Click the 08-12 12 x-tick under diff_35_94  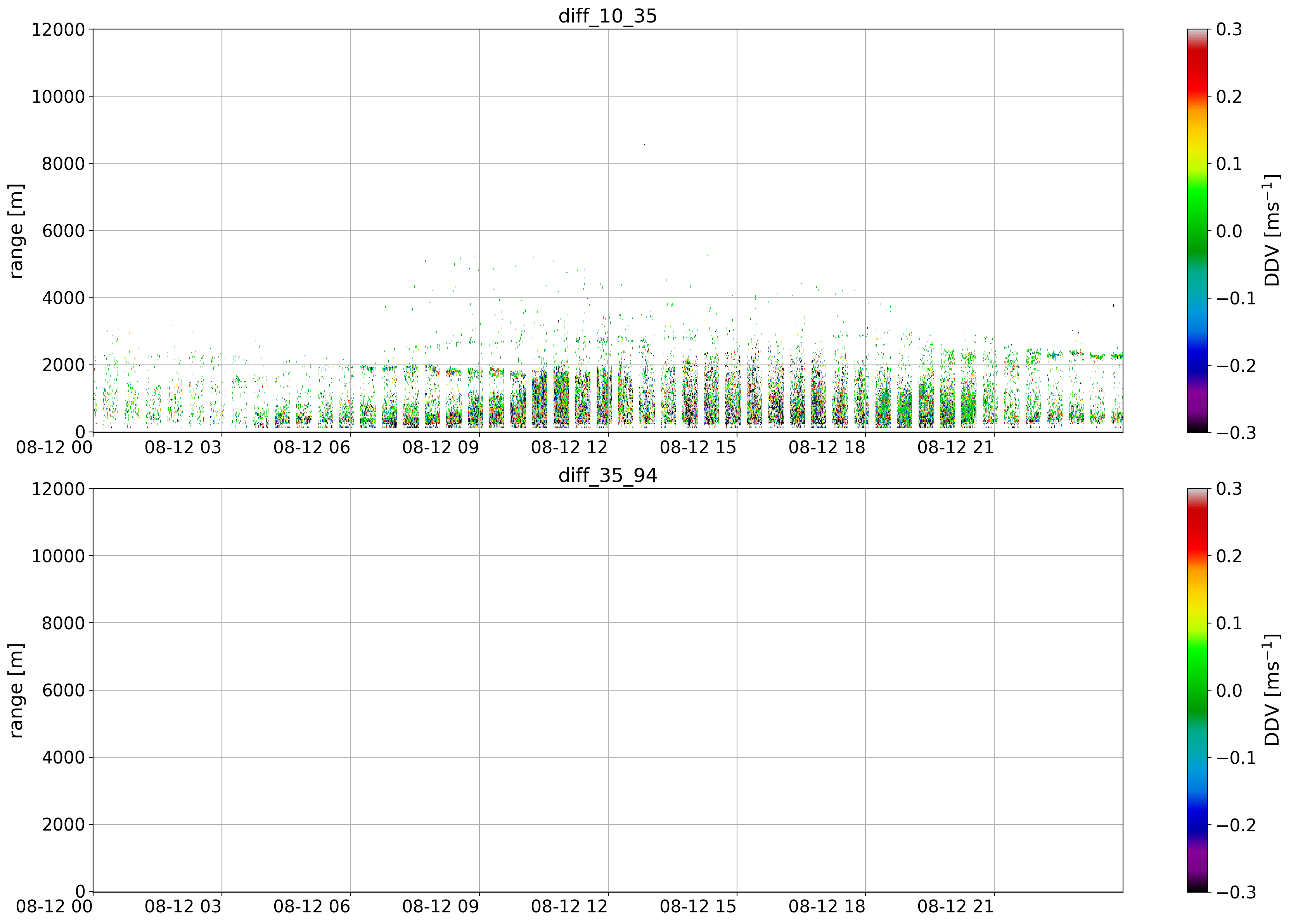[569, 907]
